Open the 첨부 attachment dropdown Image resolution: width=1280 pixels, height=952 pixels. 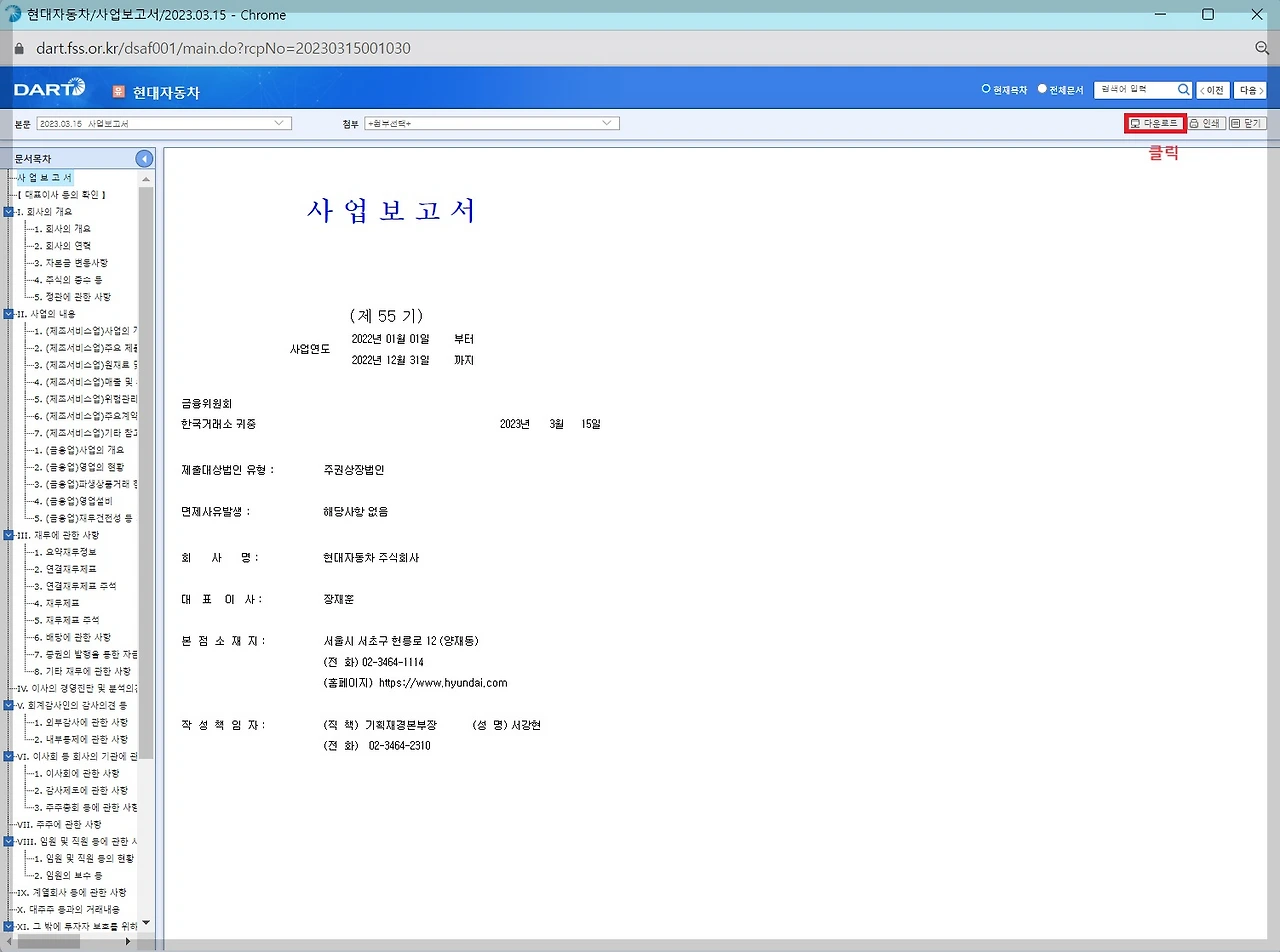(x=492, y=123)
